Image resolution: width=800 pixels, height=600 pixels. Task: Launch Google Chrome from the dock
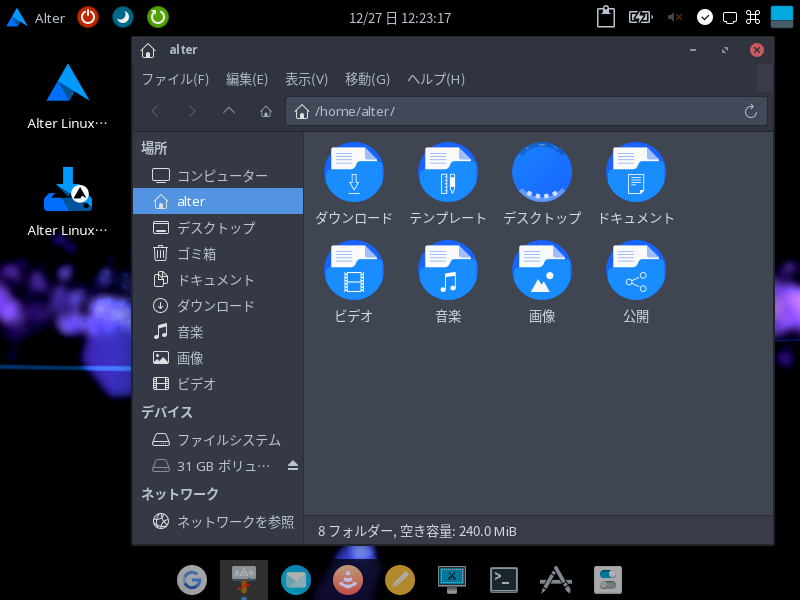click(x=192, y=579)
